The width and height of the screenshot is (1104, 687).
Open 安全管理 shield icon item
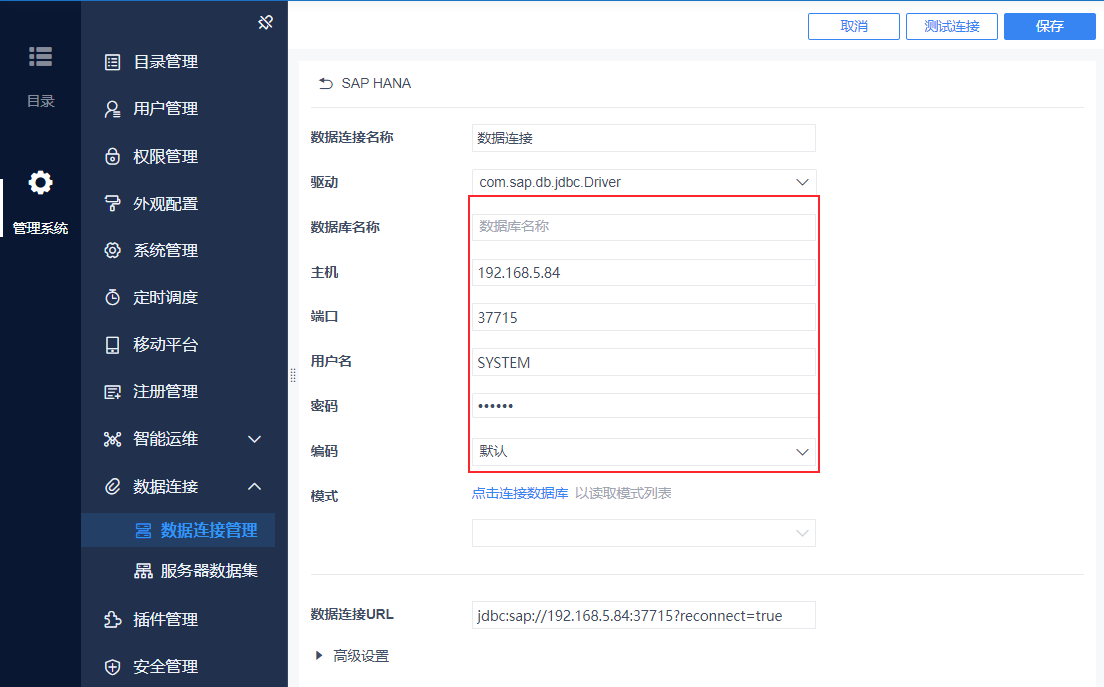tap(151, 667)
